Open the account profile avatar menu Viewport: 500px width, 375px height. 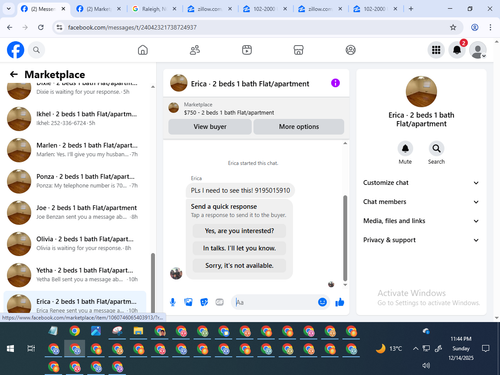click(x=478, y=50)
